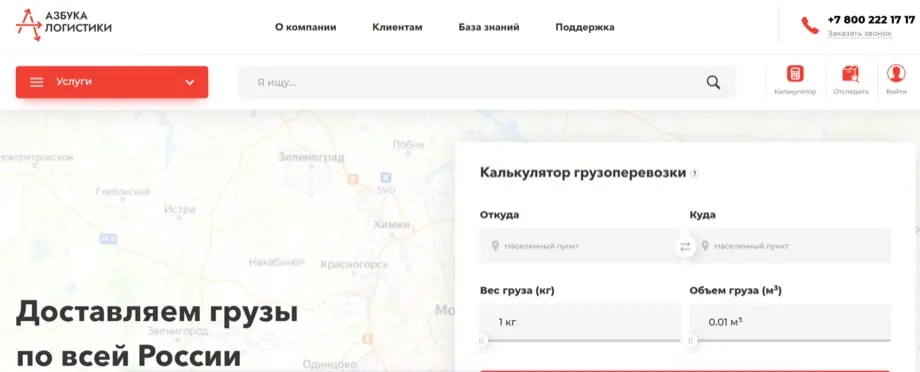The image size is (920, 372).
Task: Click the Войти user profile icon
Action: pos(896,73)
